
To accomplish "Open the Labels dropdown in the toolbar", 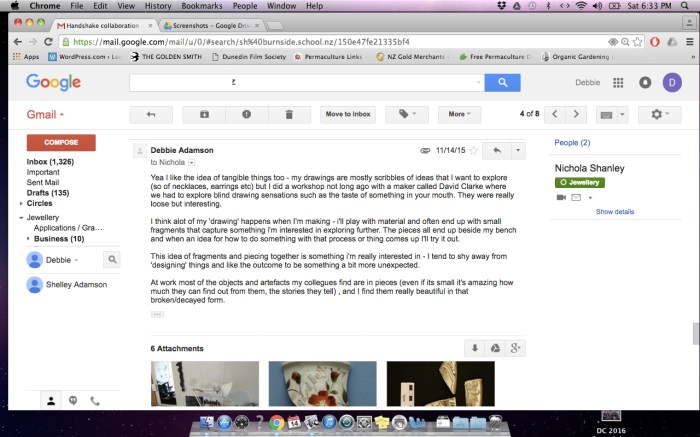I will [407, 114].
